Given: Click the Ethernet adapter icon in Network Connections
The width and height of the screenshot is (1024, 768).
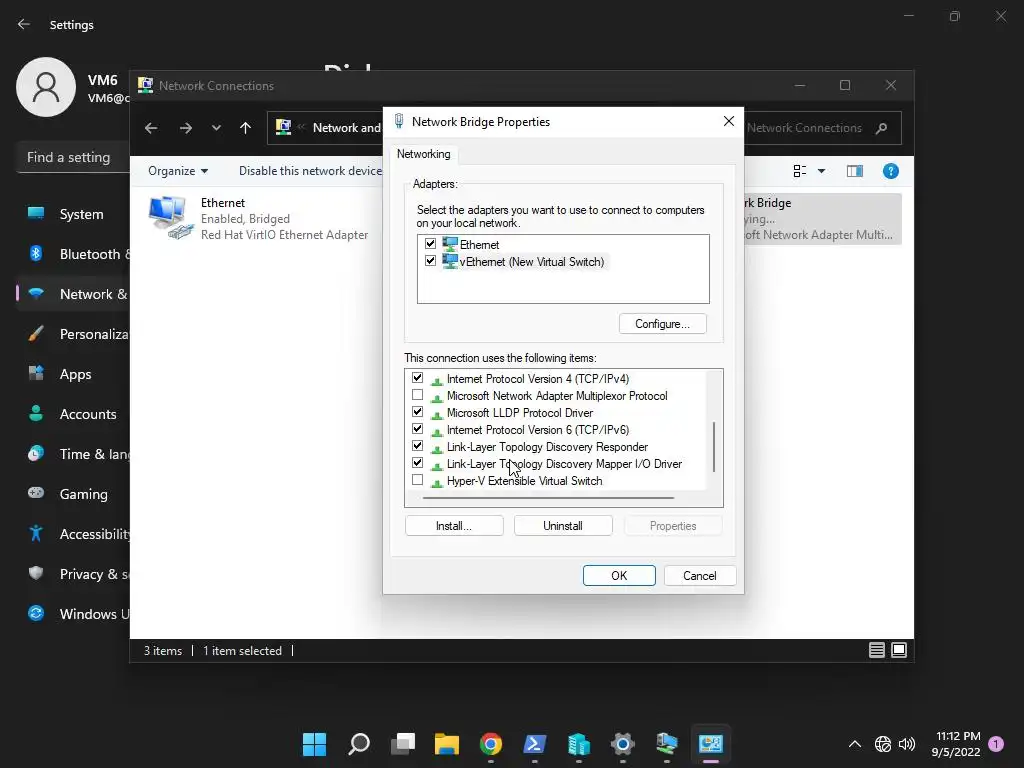Looking at the screenshot, I should click(x=170, y=218).
